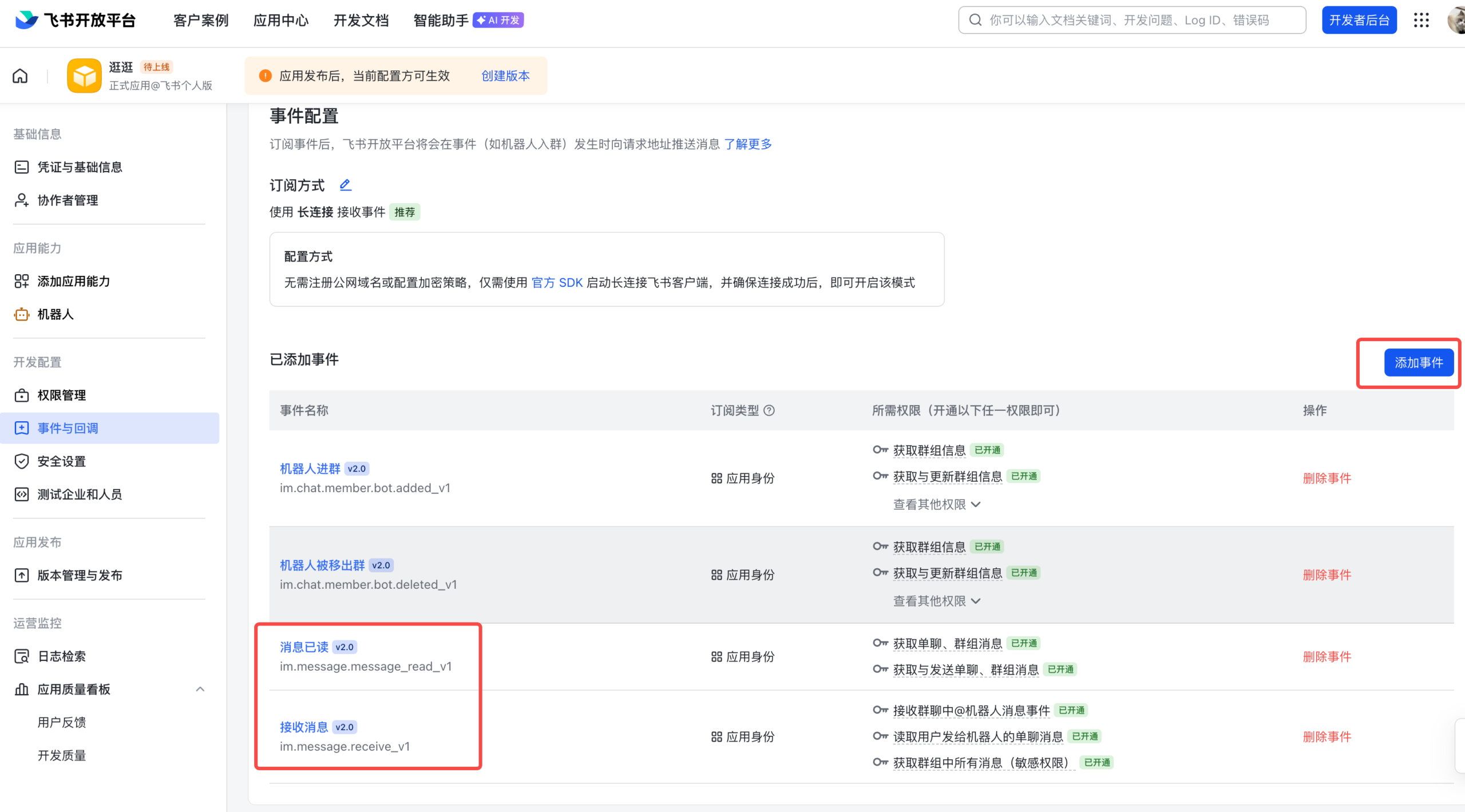1465x812 pixels.
Task: Edit 订阅方式 with the pencil icon
Action: [345, 184]
